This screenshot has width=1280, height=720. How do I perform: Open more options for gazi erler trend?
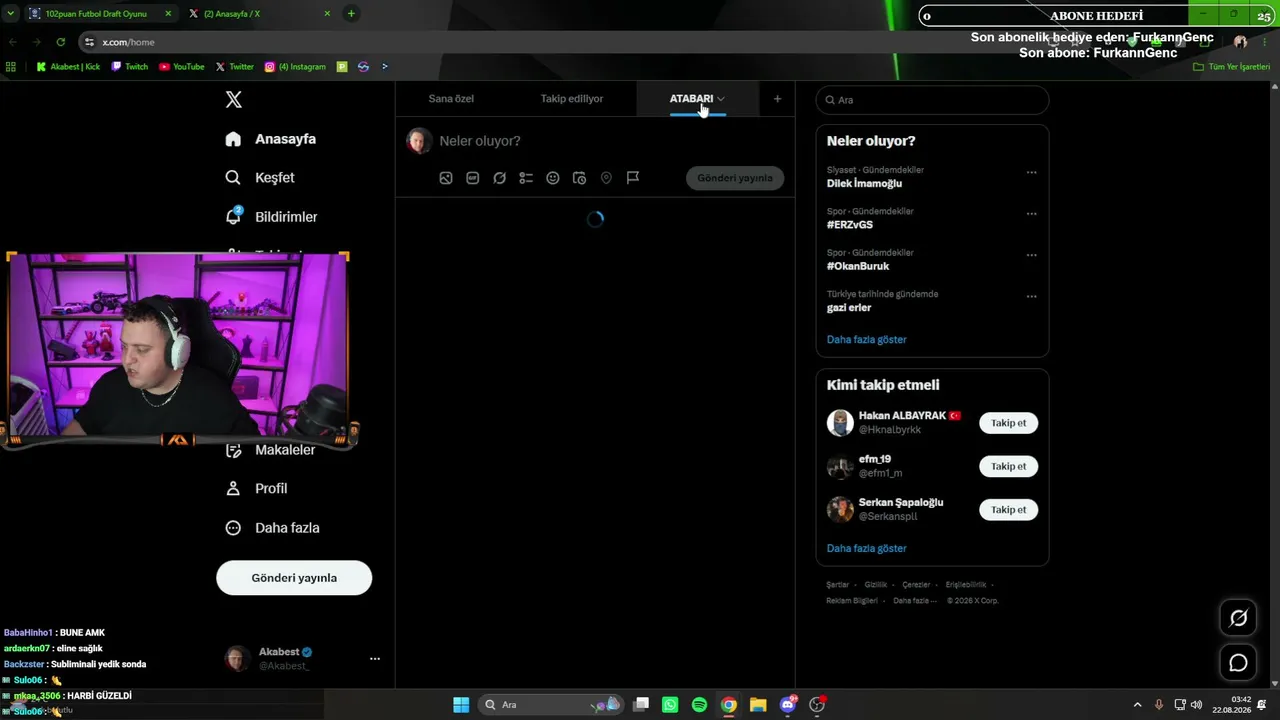(x=1031, y=297)
